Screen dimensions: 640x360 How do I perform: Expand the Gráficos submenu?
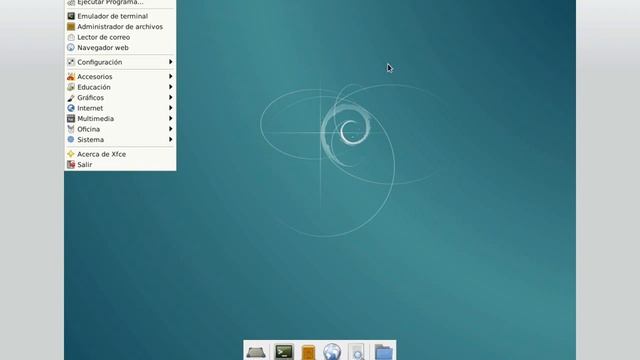120,98
